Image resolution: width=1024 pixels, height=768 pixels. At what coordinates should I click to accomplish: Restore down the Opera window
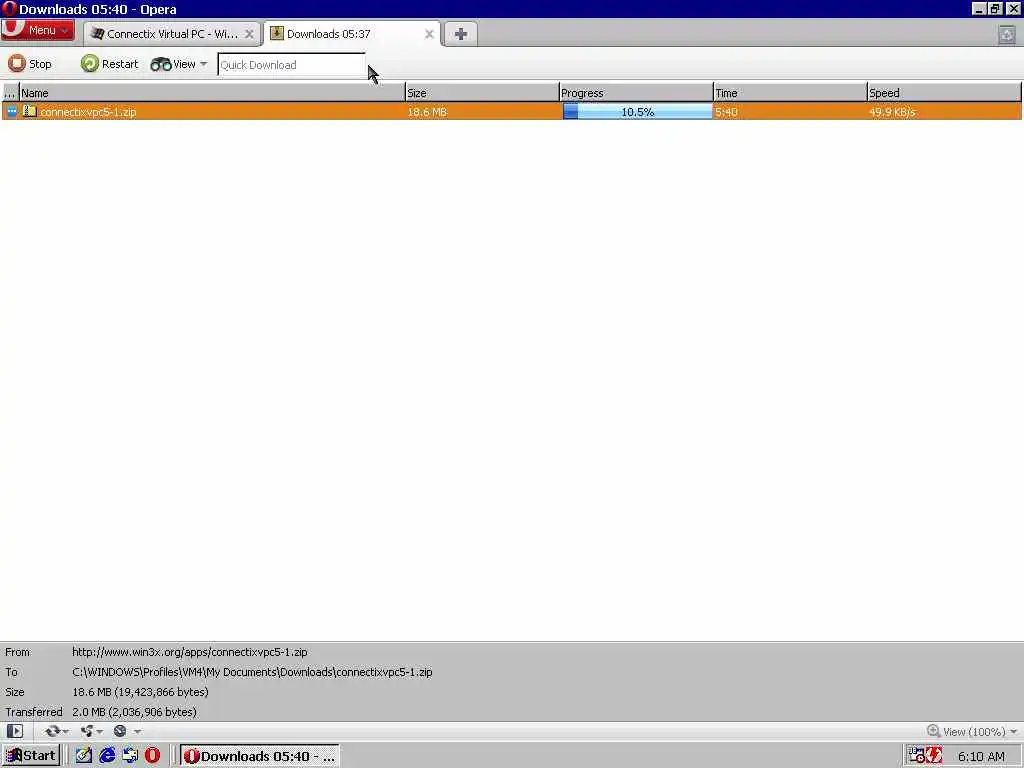click(x=995, y=8)
